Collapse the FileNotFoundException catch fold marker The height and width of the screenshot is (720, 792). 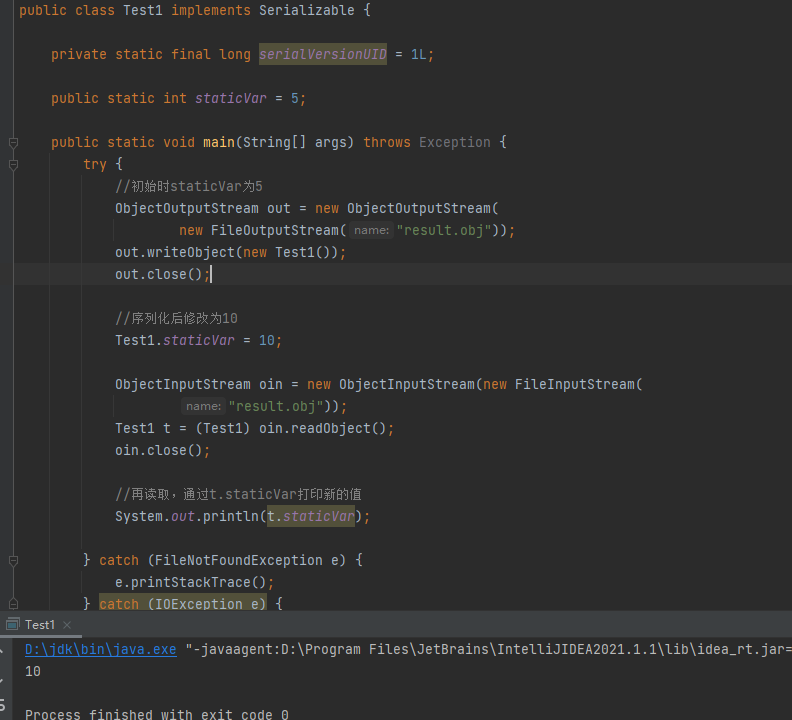tap(14, 561)
